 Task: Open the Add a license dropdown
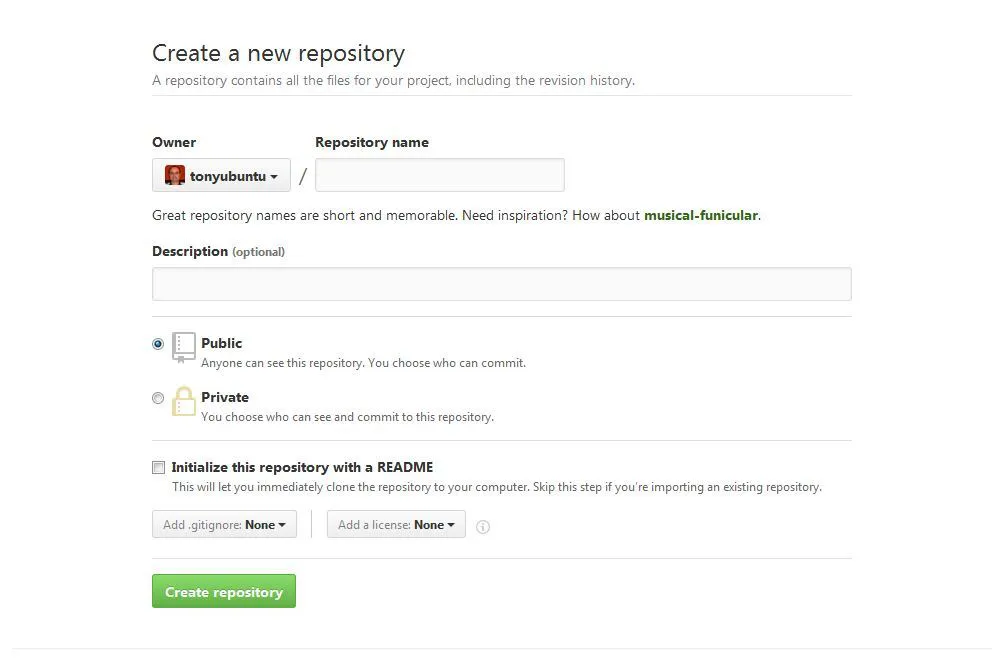click(396, 523)
